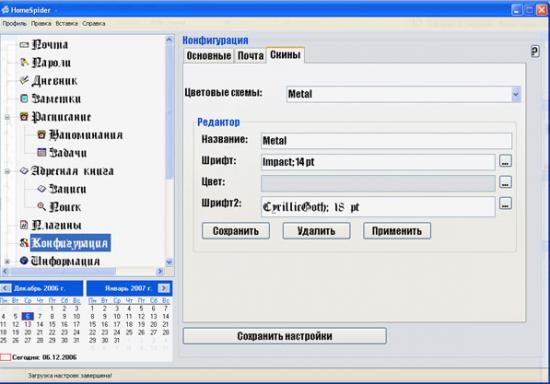This screenshot has width=550, height=384.
Task: Click the tree horizontal scrollbar left arrow
Action: click(5, 271)
